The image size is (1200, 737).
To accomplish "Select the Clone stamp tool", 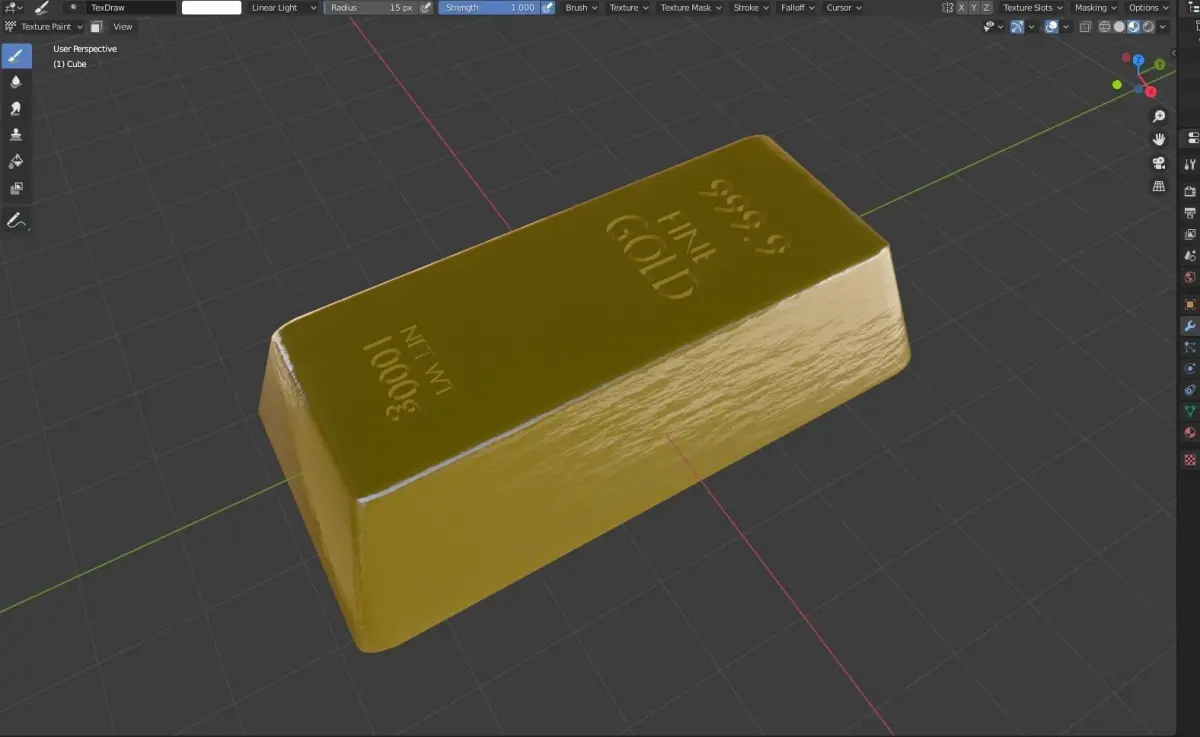I will [x=16, y=135].
